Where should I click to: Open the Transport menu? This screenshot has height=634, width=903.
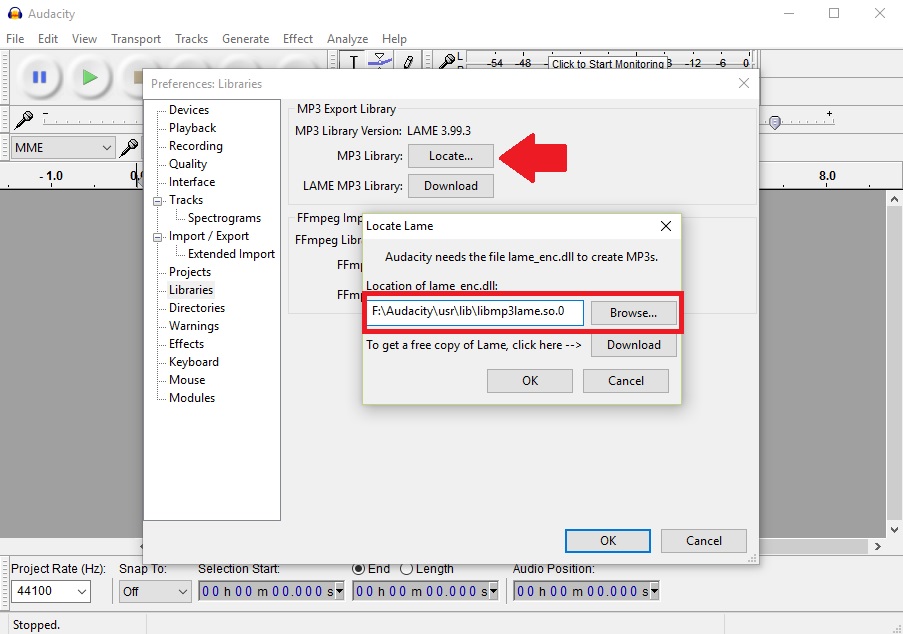click(x=136, y=39)
